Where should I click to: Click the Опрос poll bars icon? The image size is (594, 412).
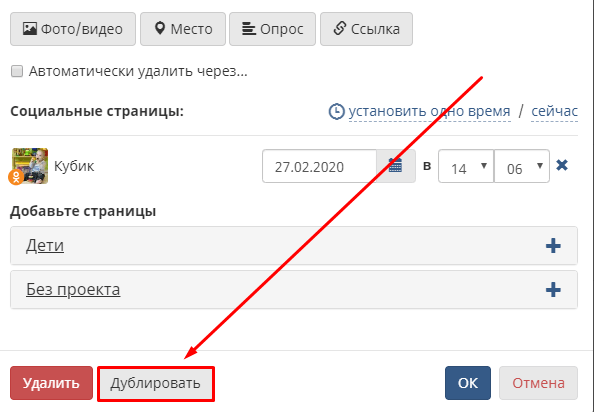(x=249, y=29)
